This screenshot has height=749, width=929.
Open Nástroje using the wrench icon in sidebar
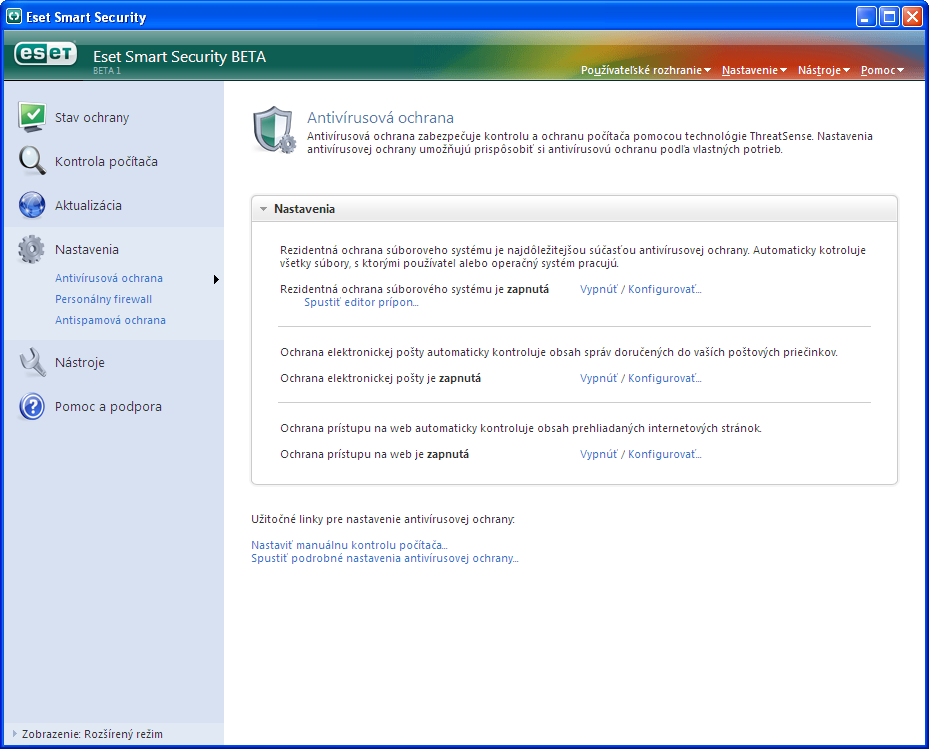click(x=32, y=362)
